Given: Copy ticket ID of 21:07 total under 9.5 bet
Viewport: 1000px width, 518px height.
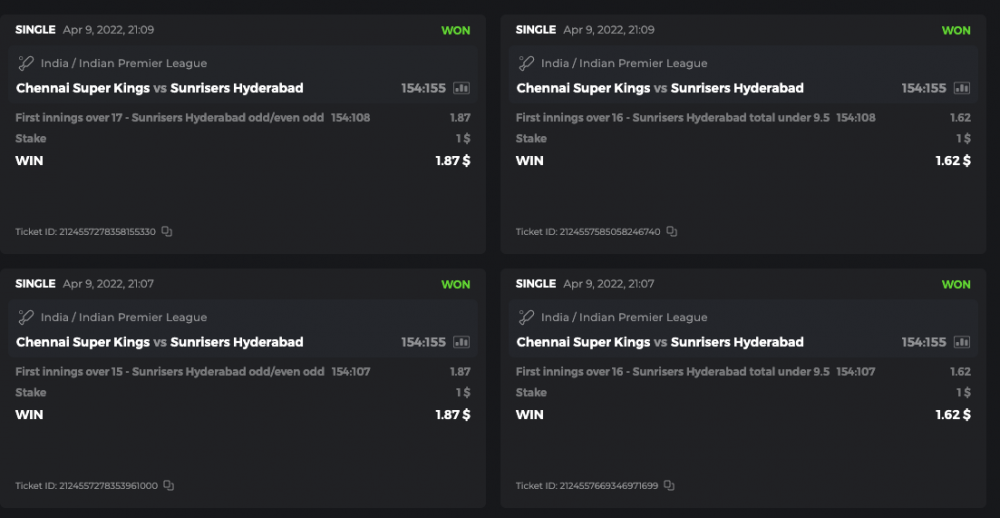Looking at the screenshot, I should tap(670, 486).
